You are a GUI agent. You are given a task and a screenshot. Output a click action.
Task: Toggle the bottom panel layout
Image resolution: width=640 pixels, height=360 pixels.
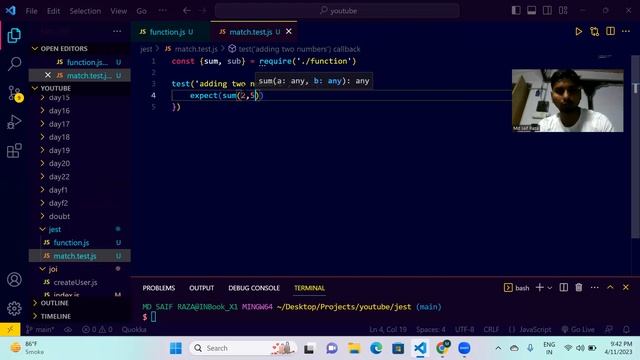(531, 11)
